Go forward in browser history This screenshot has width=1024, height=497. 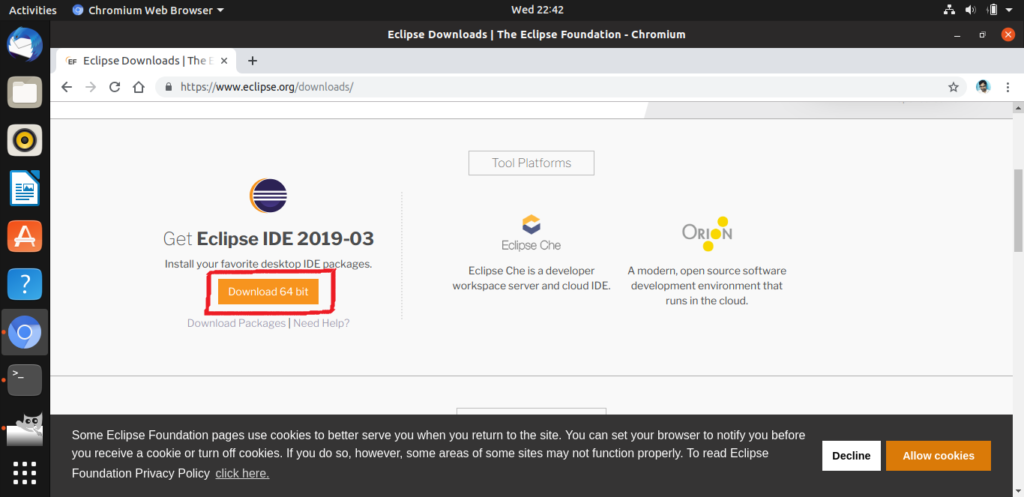tap(90, 87)
